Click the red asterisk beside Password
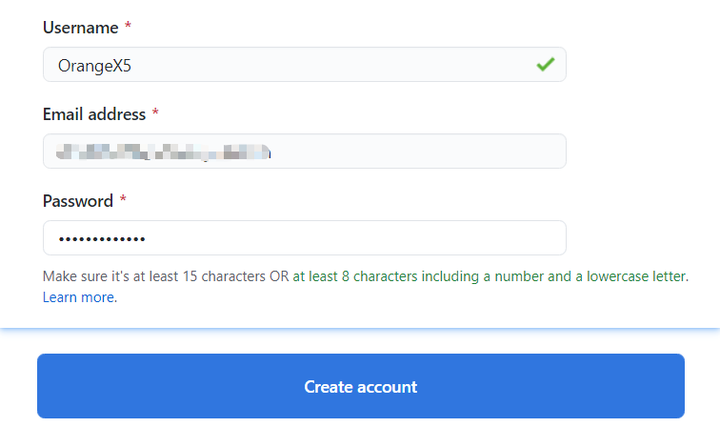The image size is (720, 427). (x=123, y=199)
